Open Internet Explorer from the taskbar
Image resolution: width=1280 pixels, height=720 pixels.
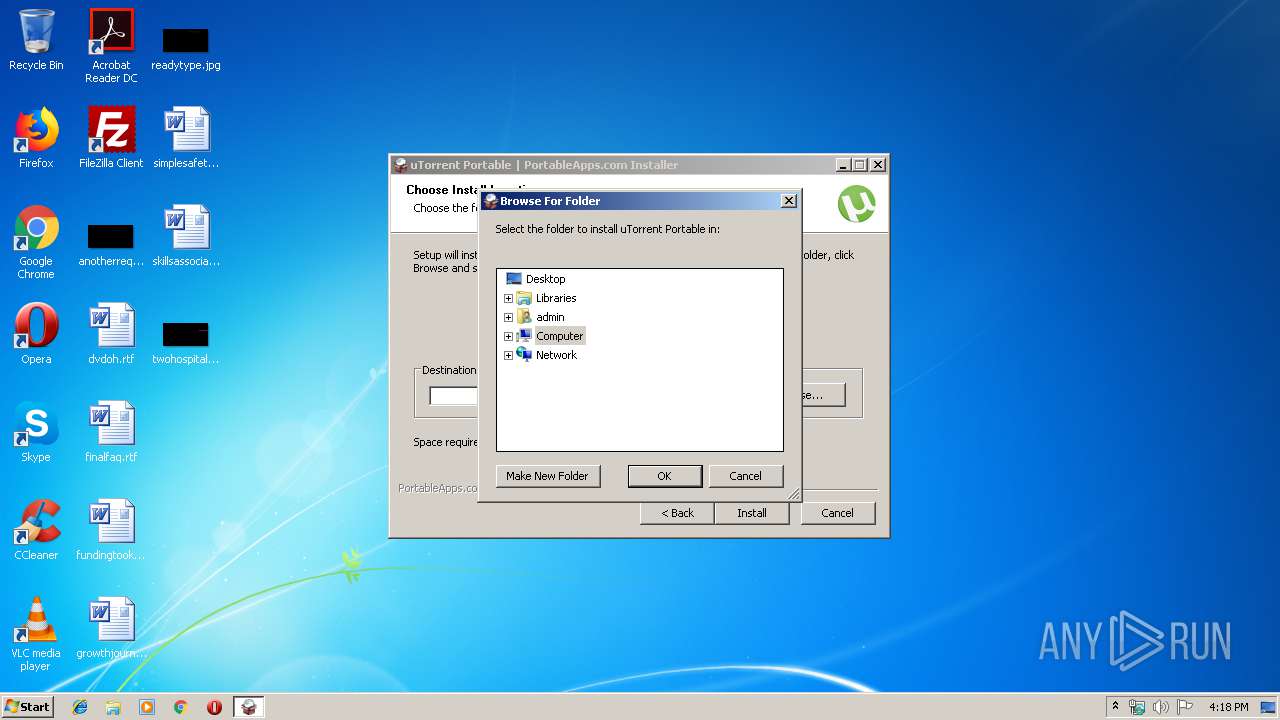80,707
